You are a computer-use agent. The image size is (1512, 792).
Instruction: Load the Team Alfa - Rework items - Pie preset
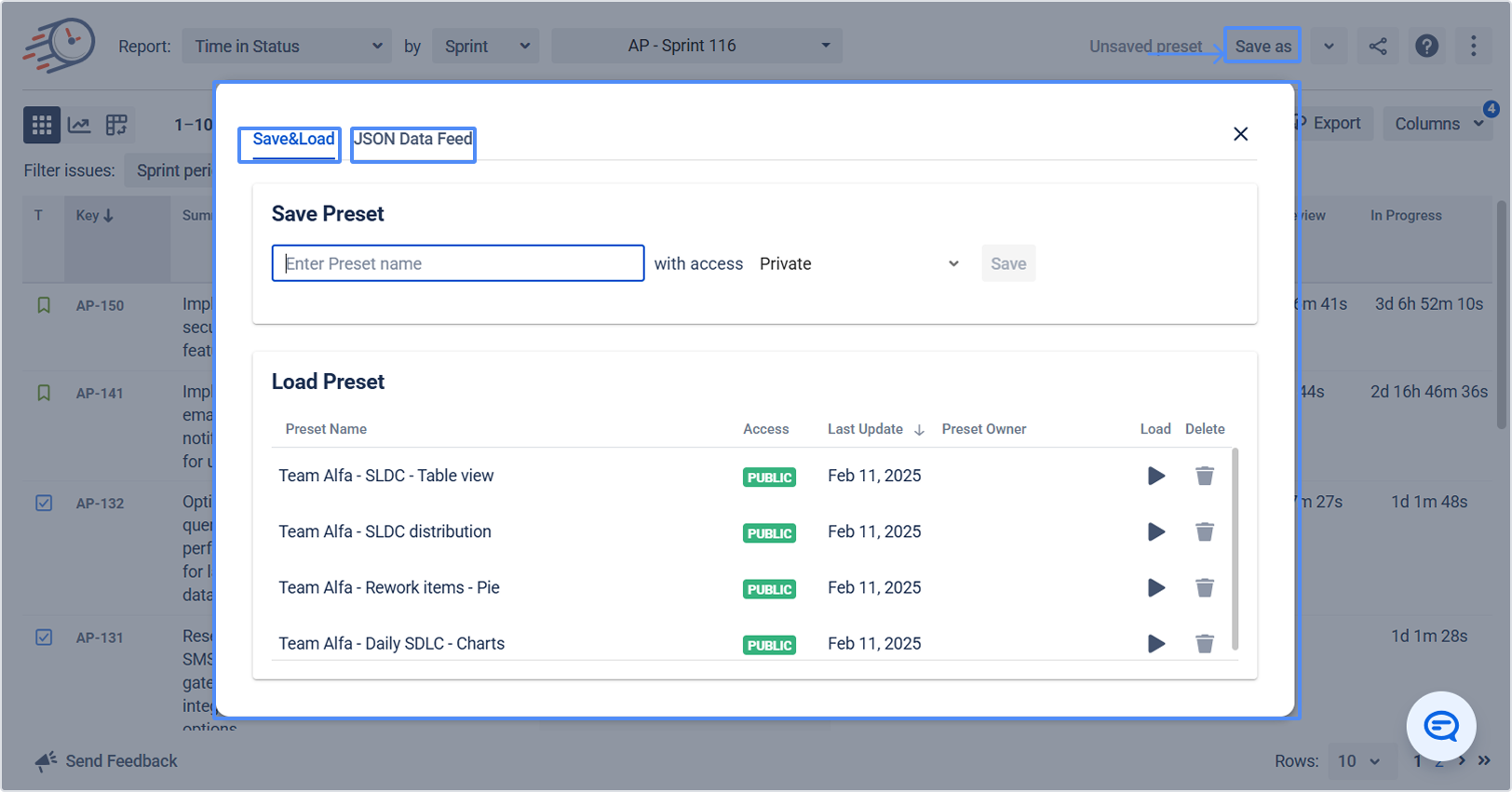click(1155, 587)
